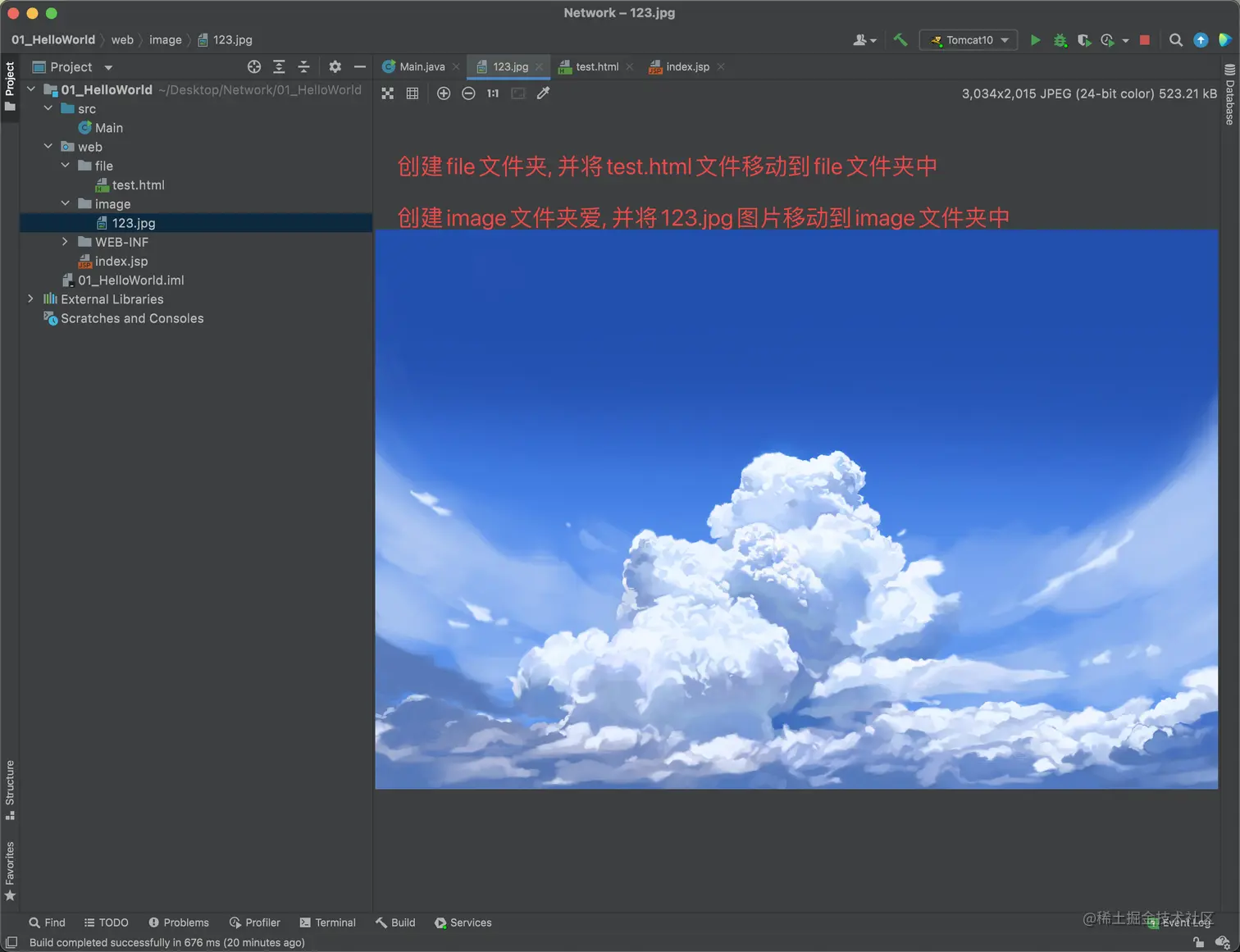Collapse the web folder
This screenshot has height=952, width=1240.
48,146
